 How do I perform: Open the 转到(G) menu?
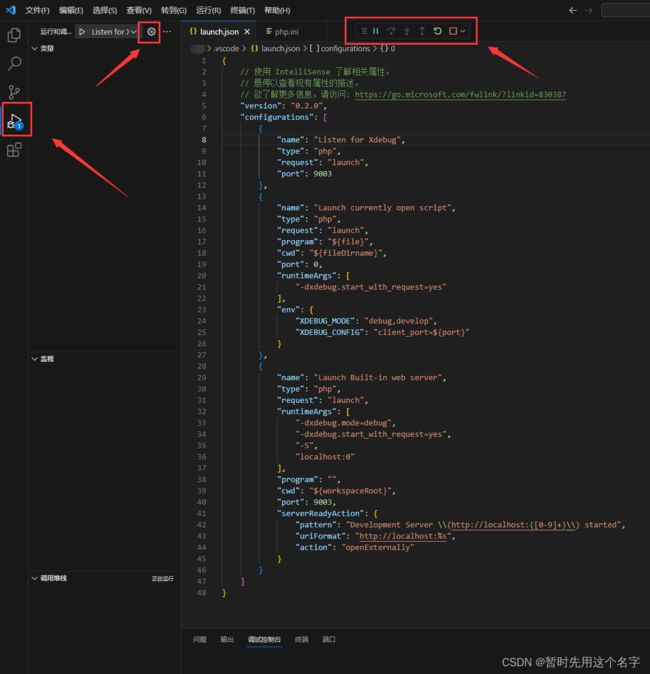pos(174,10)
